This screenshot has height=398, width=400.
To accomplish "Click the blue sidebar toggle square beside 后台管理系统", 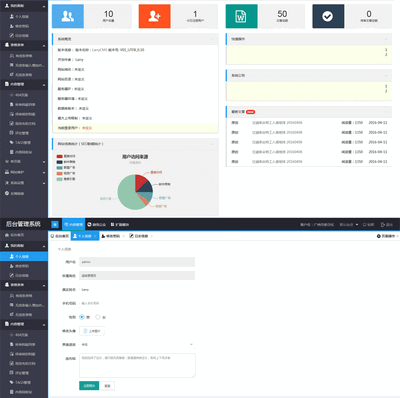I will 55,225.
